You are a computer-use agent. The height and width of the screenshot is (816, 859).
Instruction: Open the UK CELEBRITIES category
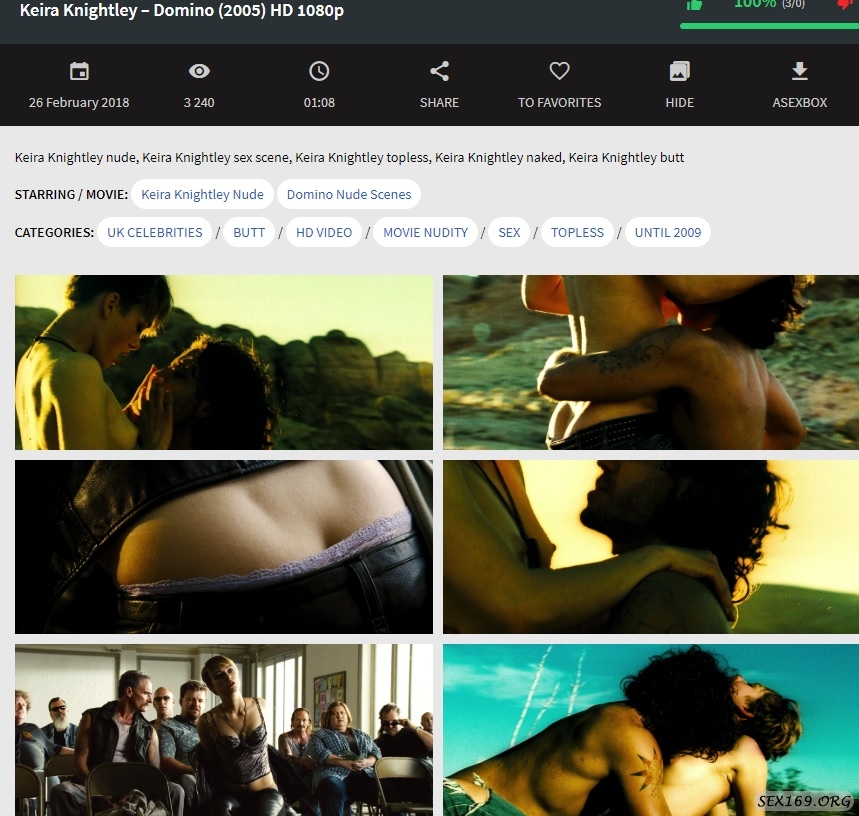154,232
